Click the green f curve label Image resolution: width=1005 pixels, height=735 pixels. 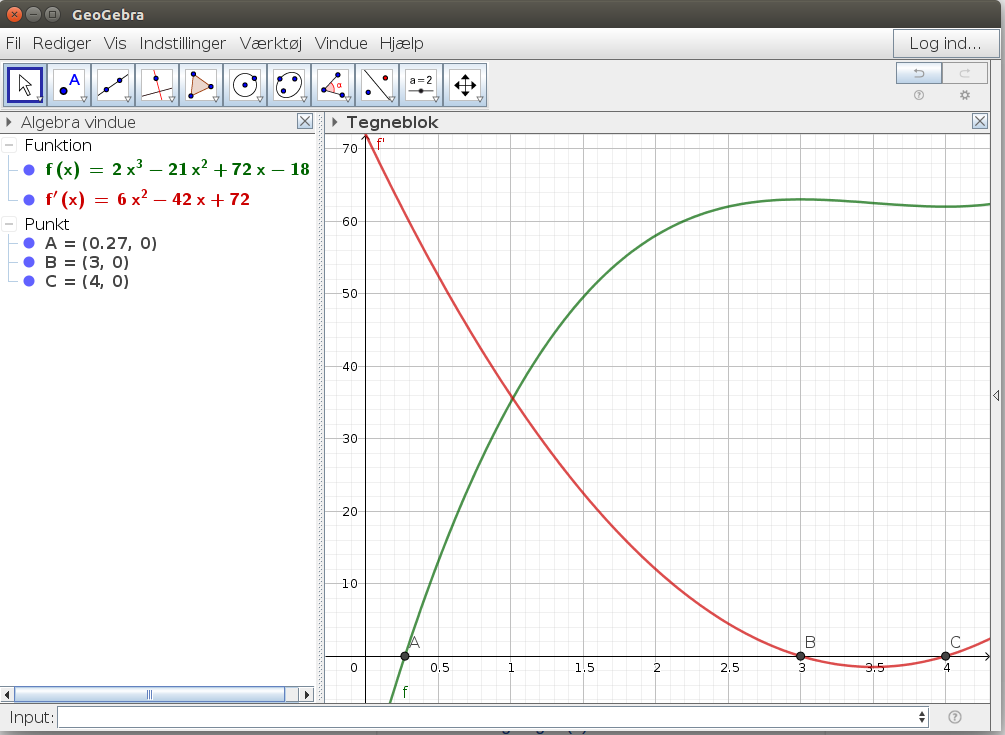404,692
